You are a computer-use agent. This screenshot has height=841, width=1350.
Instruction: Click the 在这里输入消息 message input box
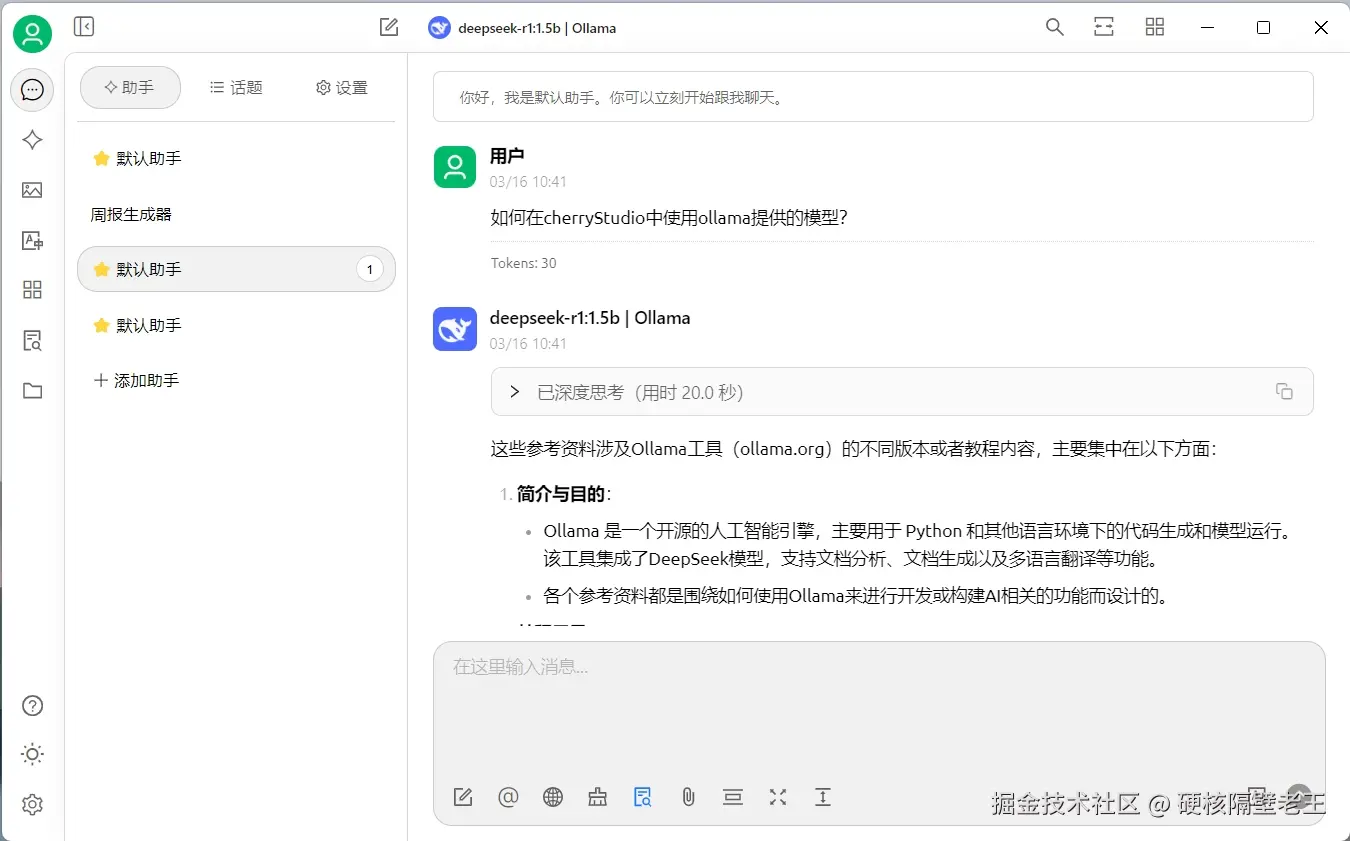click(x=879, y=710)
